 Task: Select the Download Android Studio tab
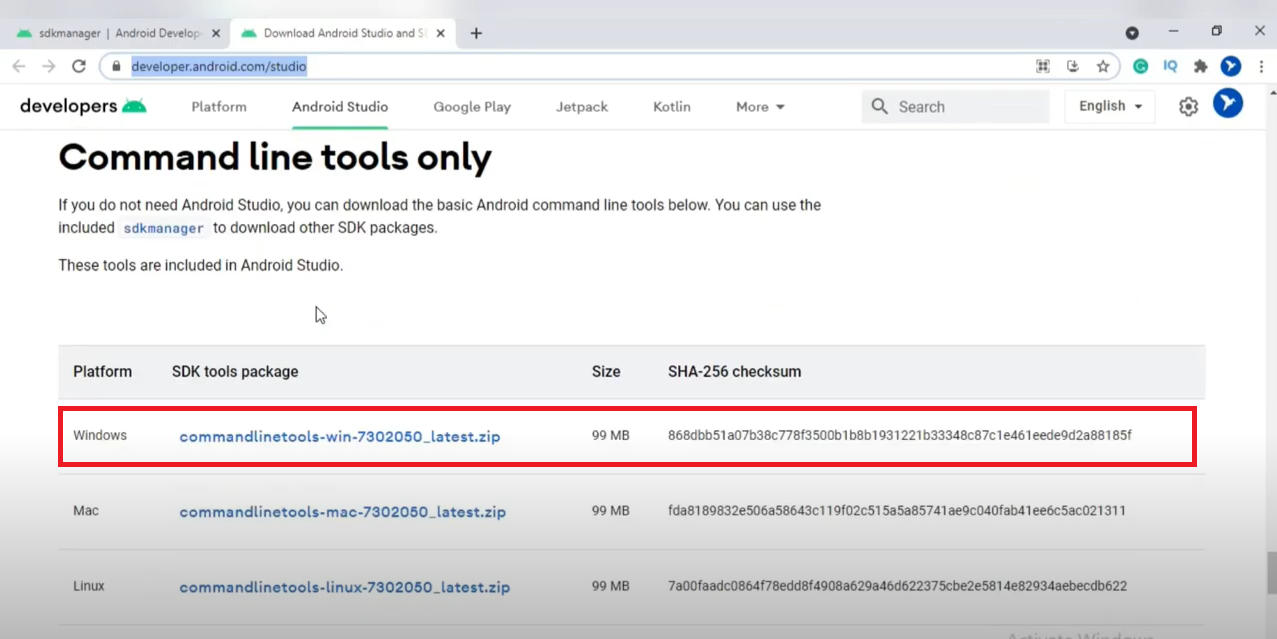click(343, 33)
